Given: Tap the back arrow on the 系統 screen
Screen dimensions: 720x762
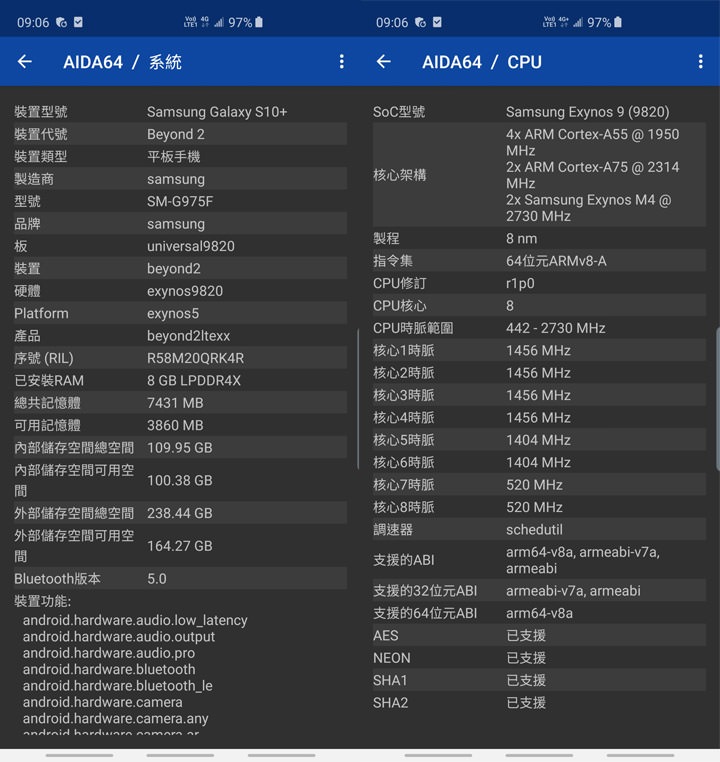Looking at the screenshot, I should pyautogui.click(x=25, y=62).
